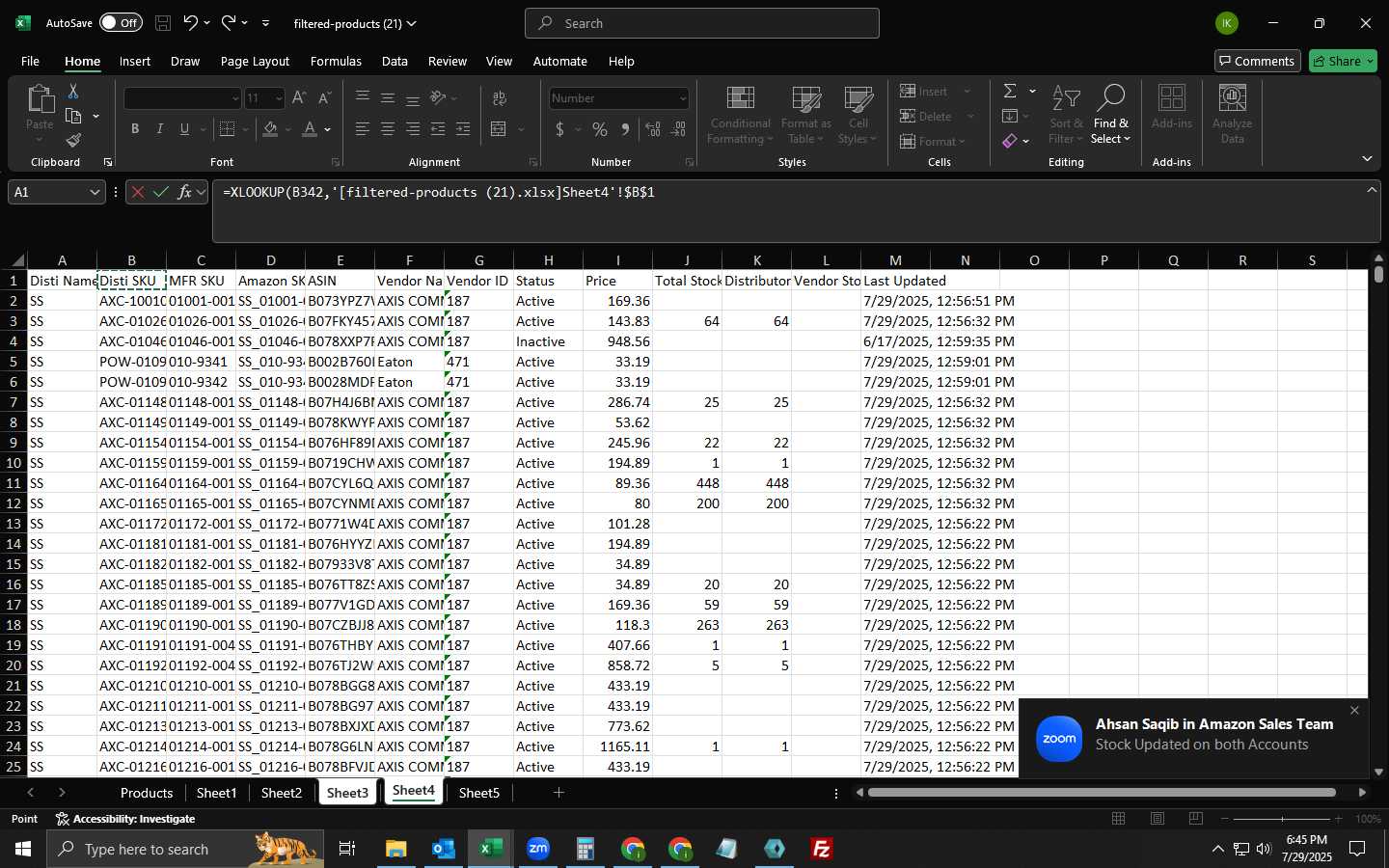Click the Comma Style icon
Image resolution: width=1389 pixels, height=868 pixels.
pos(626,129)
